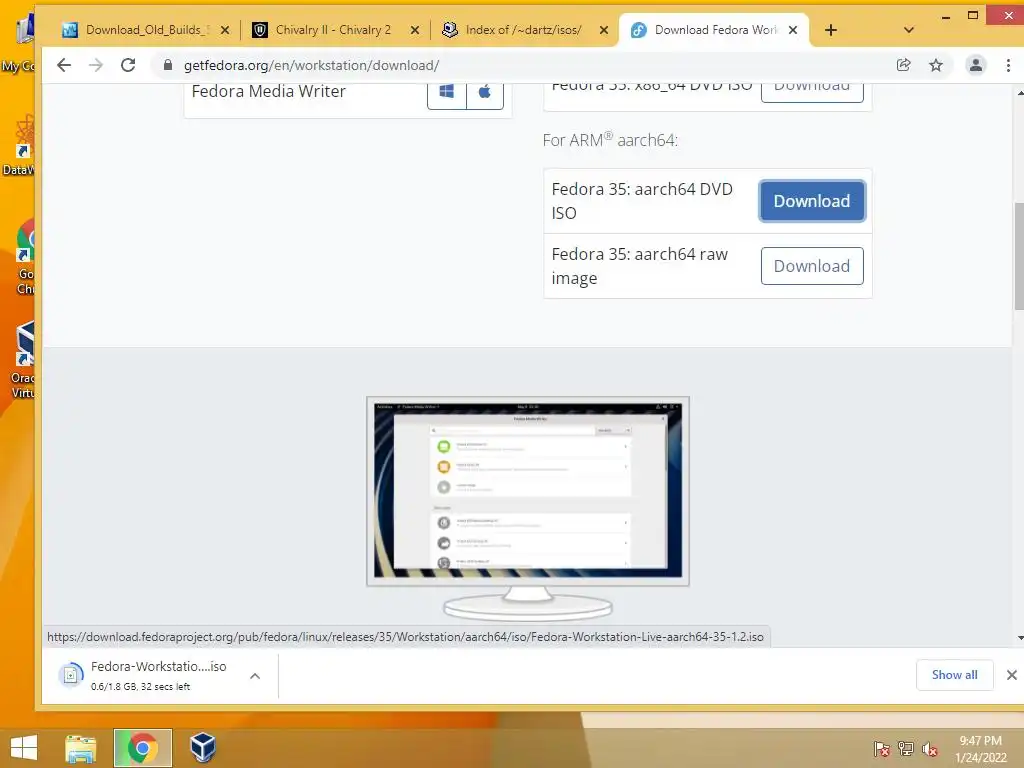
Task: Open the downloading Fedora-Workstation iso item
Action: tap(149, 675)
